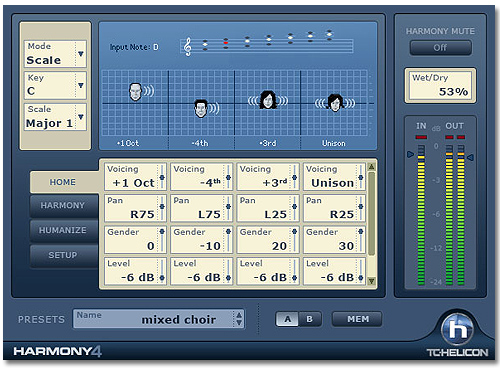Switch to the SETUP tab
500x370 pixels.
pos(63,255)
